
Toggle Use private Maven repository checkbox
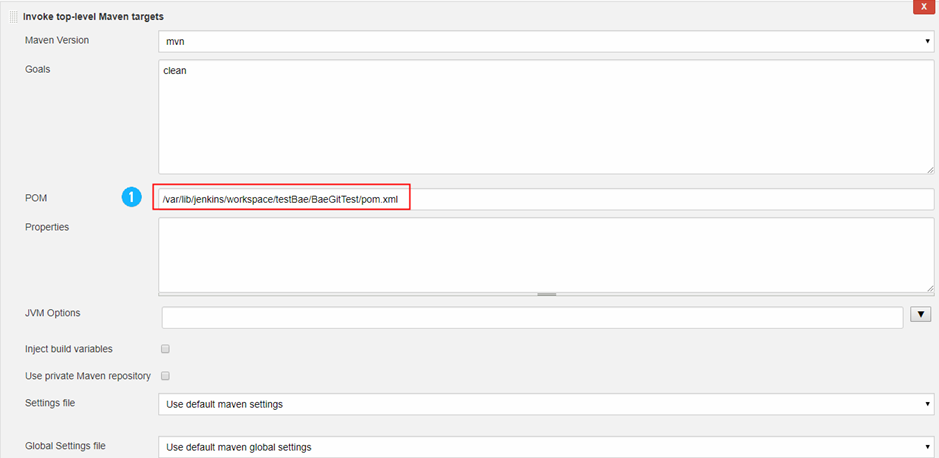[166, 376]
